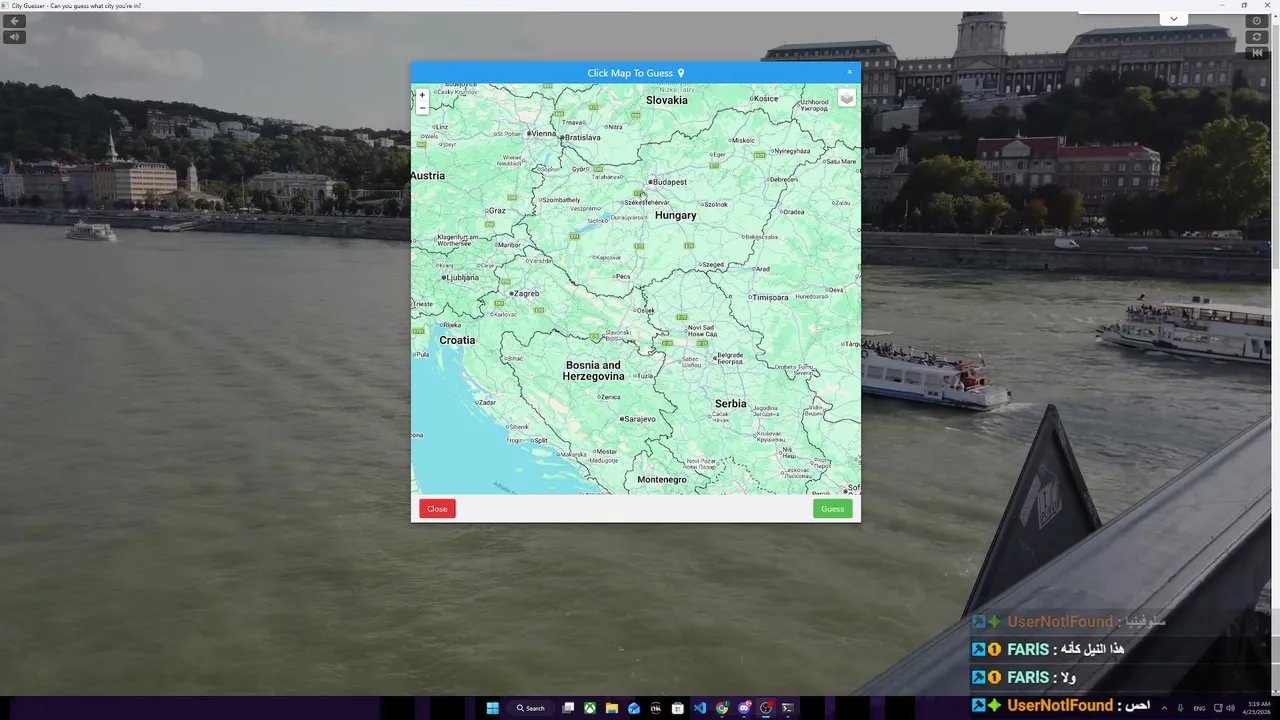Switch the ENG input language

1200,708
